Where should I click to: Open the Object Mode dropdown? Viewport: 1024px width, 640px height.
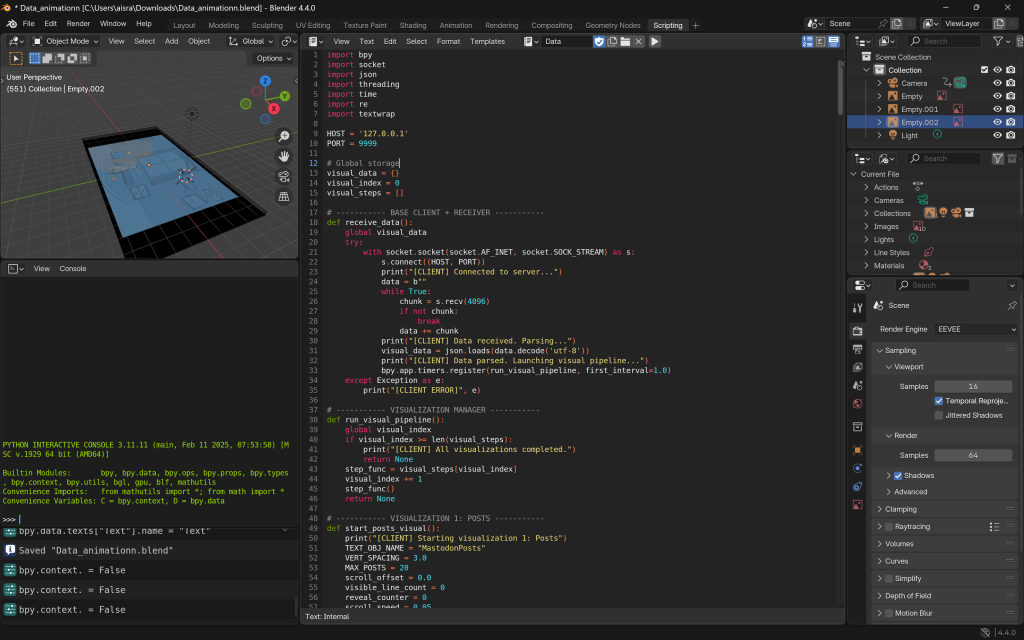tap(65, 41)
